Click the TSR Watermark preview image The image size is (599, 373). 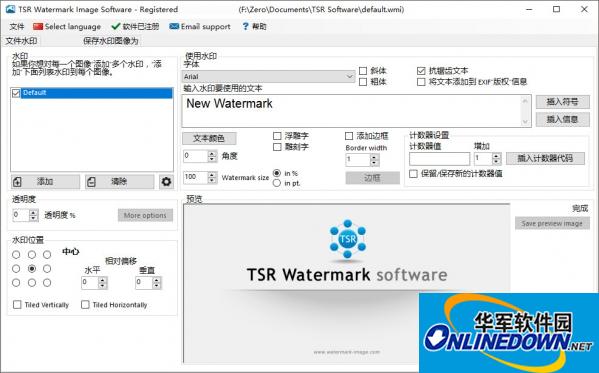click(x=347, y=284)
